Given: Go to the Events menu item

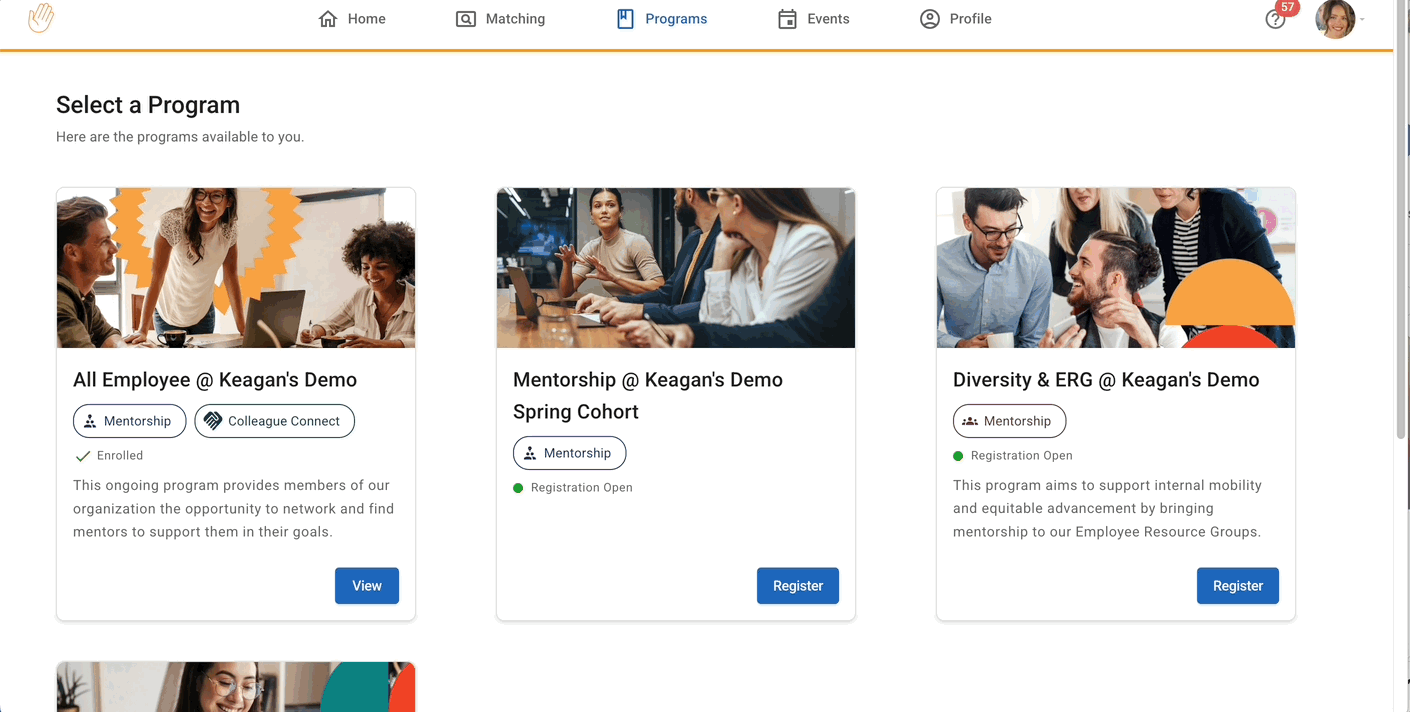Looking at the screenshot, I should point(828,19).
